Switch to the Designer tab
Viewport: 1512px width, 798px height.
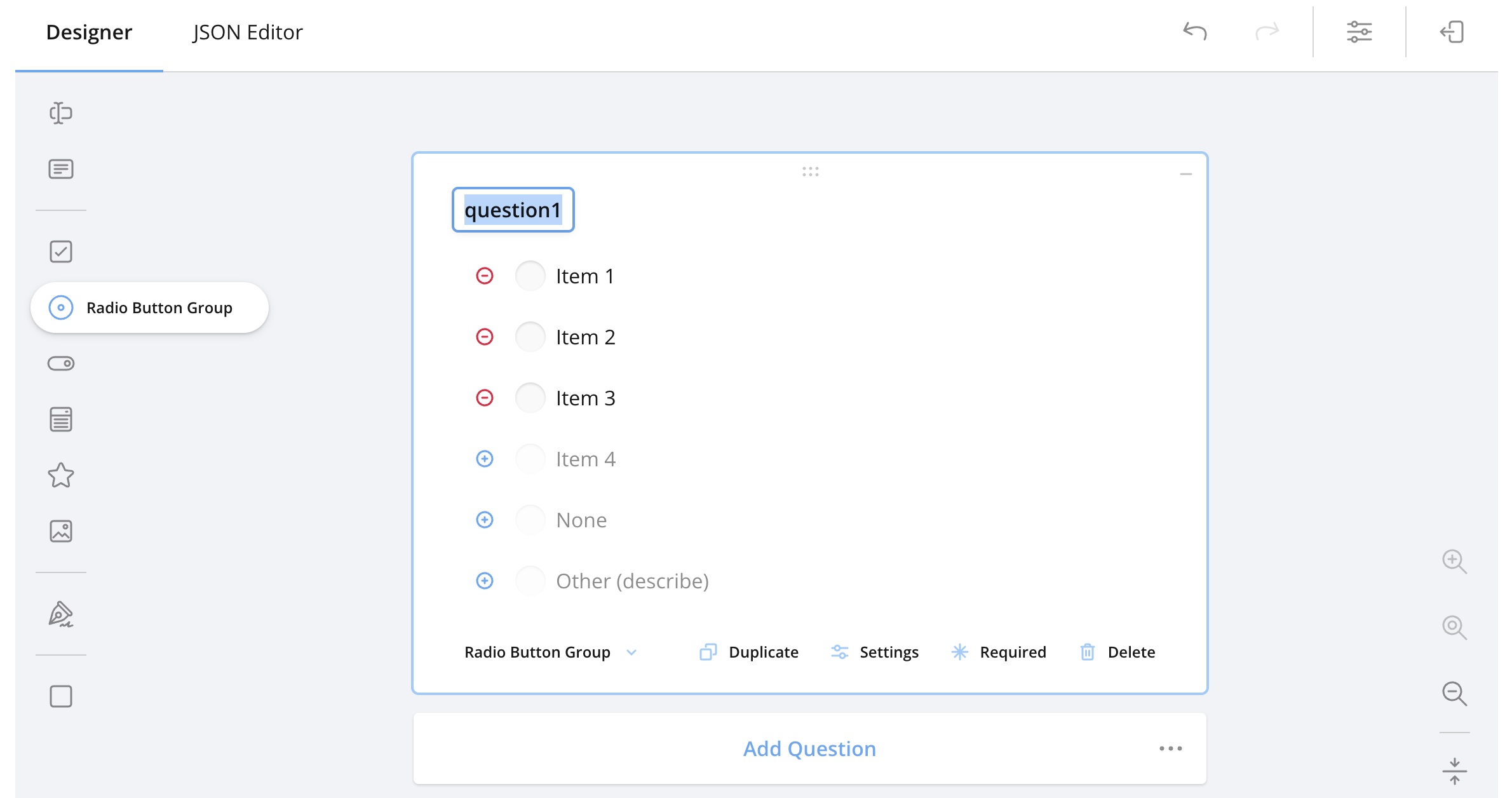tap(89, 32)
